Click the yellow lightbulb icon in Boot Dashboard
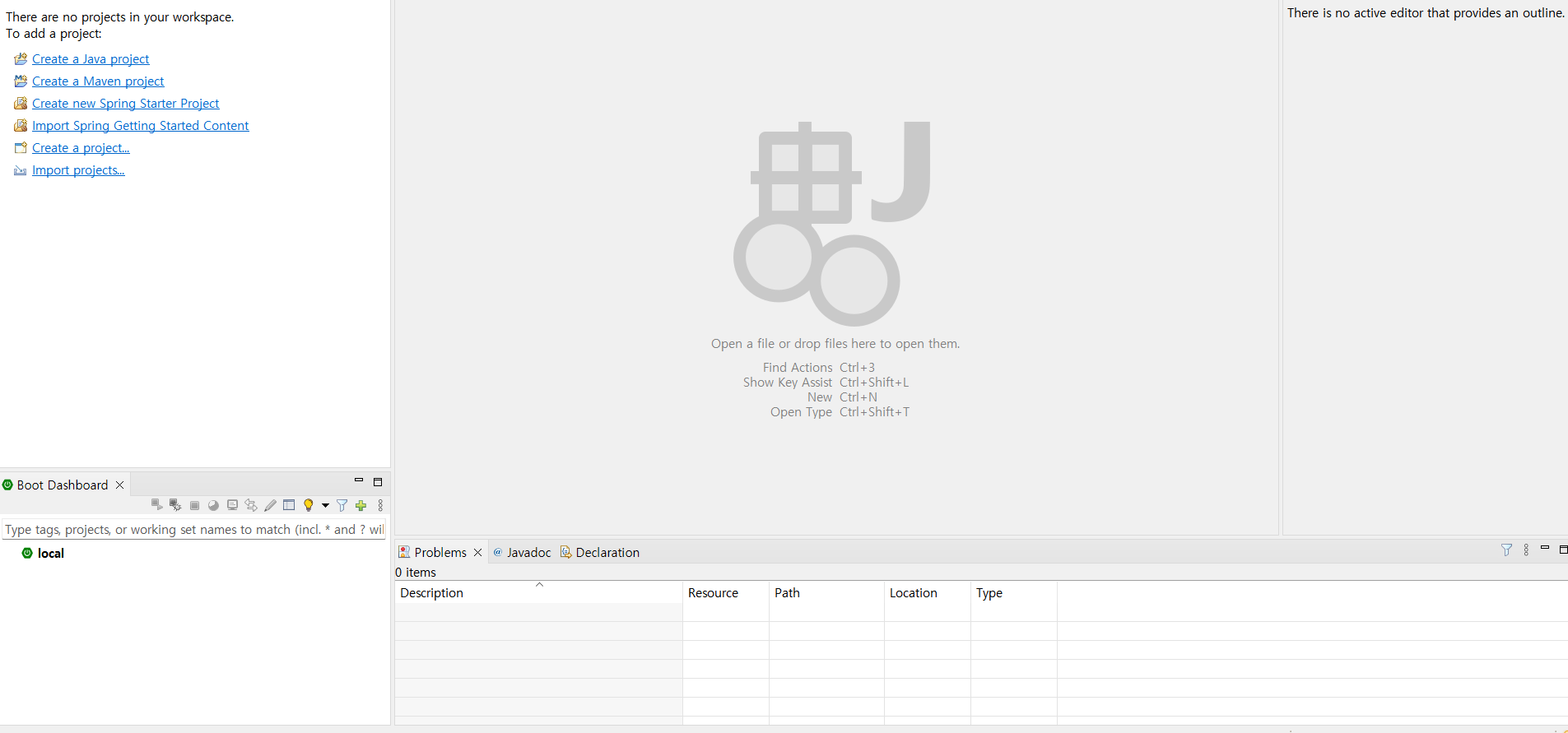Screen dimensions: 1568x733 pyautogui.click(x=309, y=505)
